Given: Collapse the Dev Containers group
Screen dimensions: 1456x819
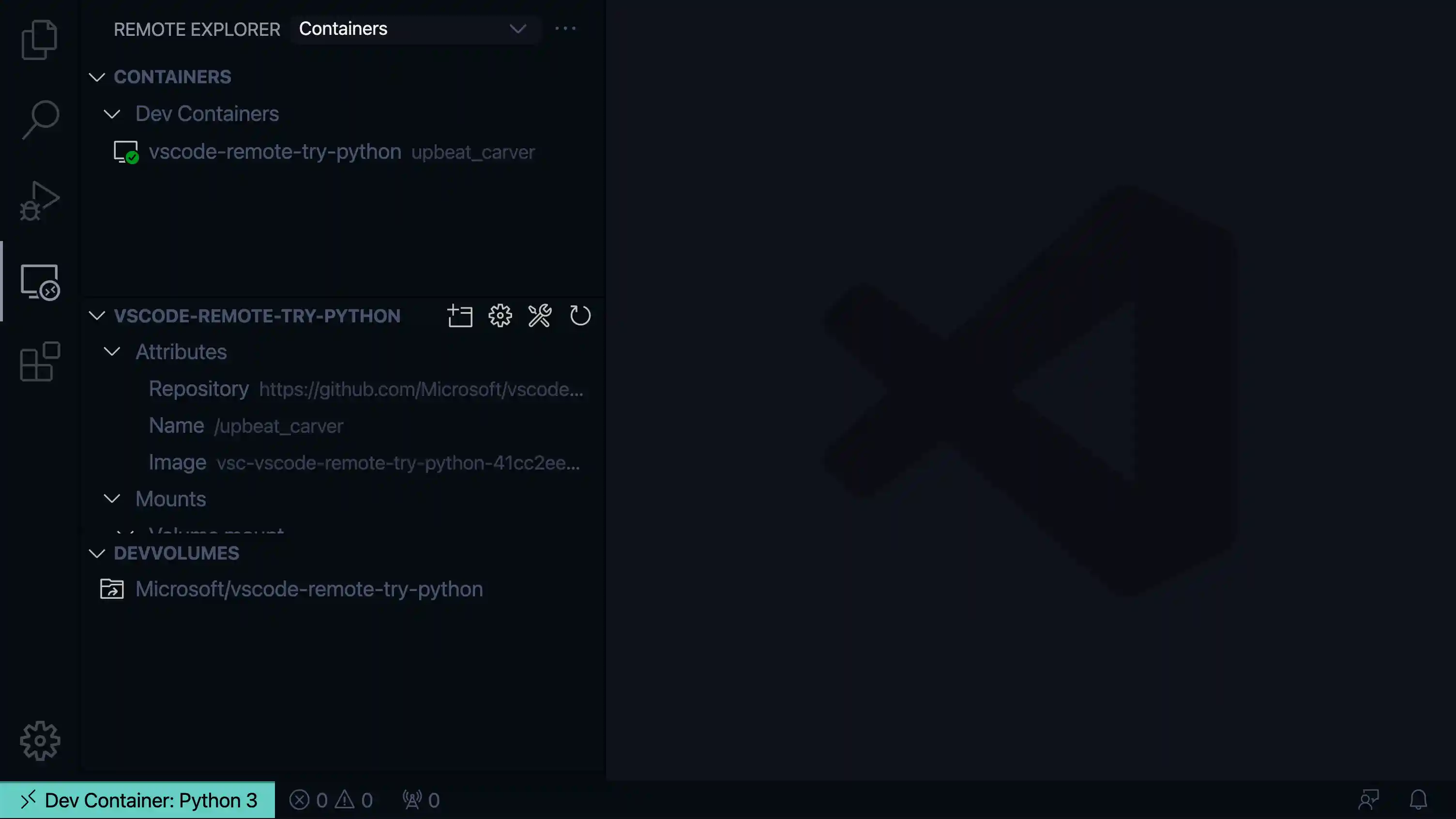Looking at the screenshot, I should pyautogui.click(x=112, y=114).
